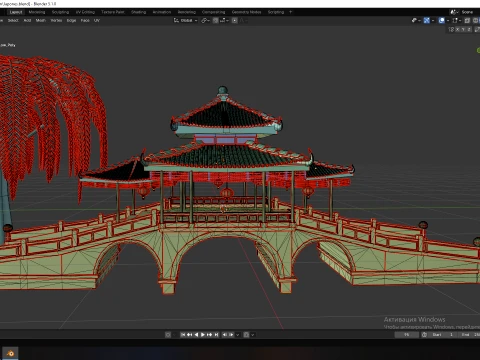Open the Vertex menu
480x360 pixels.
(56, 20)
